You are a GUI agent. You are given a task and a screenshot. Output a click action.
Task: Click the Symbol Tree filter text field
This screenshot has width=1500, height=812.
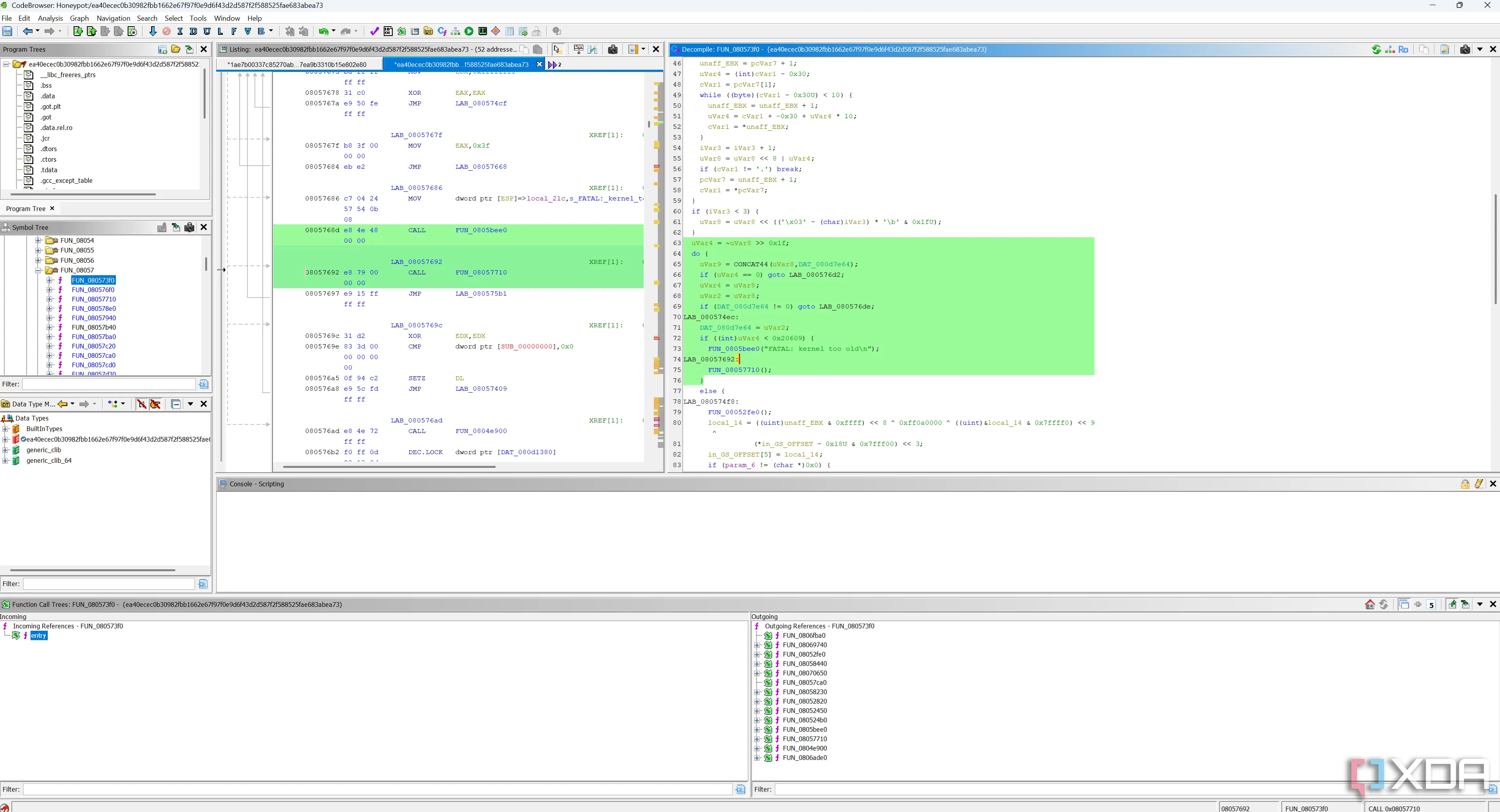click(109, 384)
